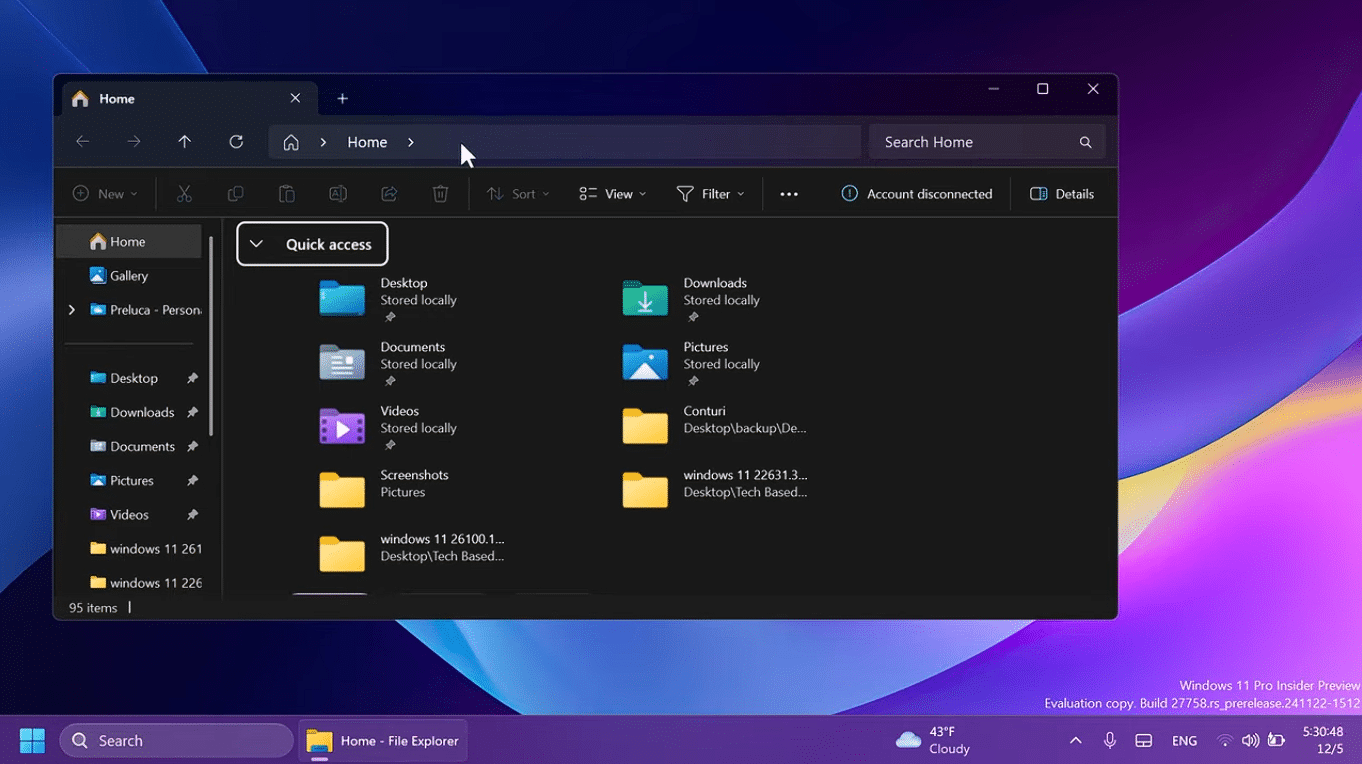The image size is (1362, 764).
Task: Click the chevron before Home in breadcrumb
Action: click(323, 142)
